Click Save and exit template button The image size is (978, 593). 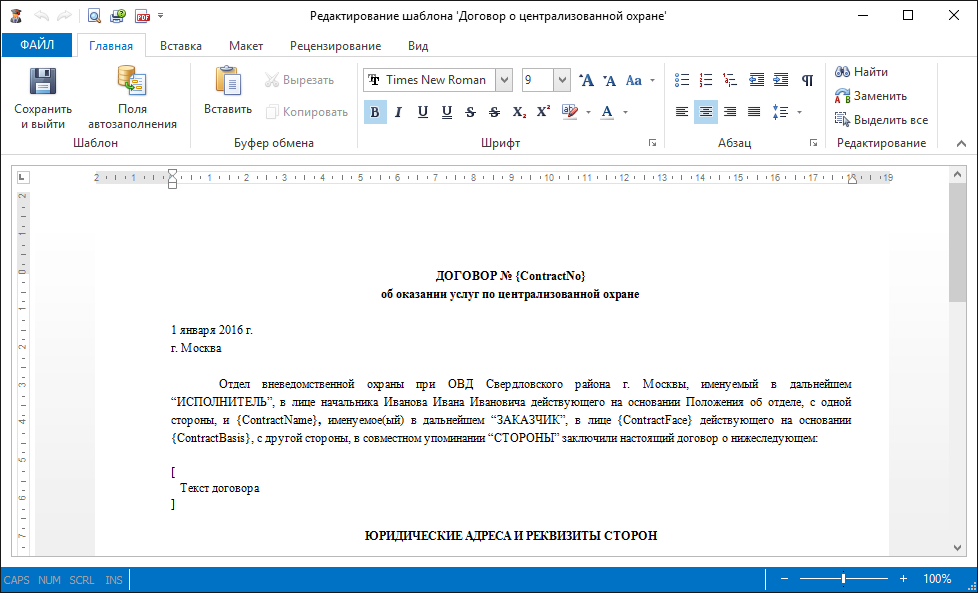coord(43,98)
